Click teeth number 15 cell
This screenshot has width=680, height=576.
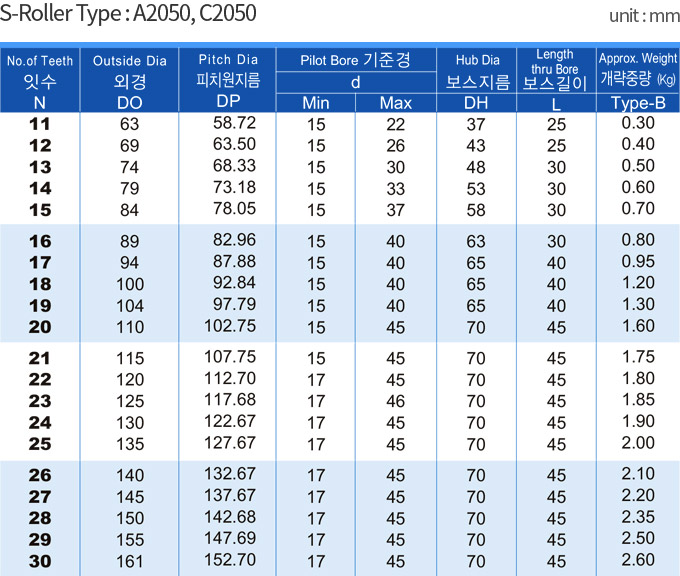pos(40,210)
